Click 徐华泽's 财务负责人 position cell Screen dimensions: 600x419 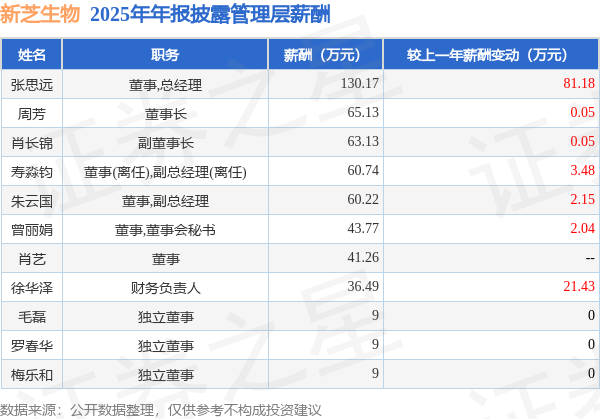point(165,288)
